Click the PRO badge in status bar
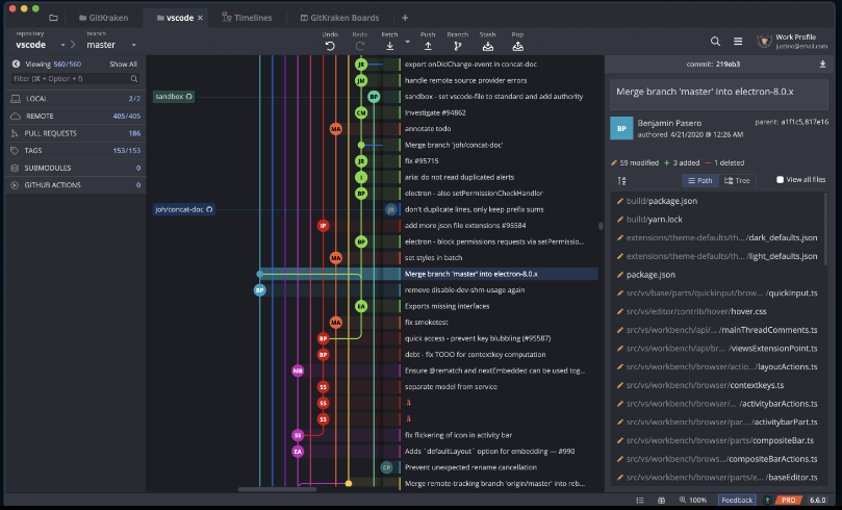Viewport: 842px width, 510px height. point(788,500)
